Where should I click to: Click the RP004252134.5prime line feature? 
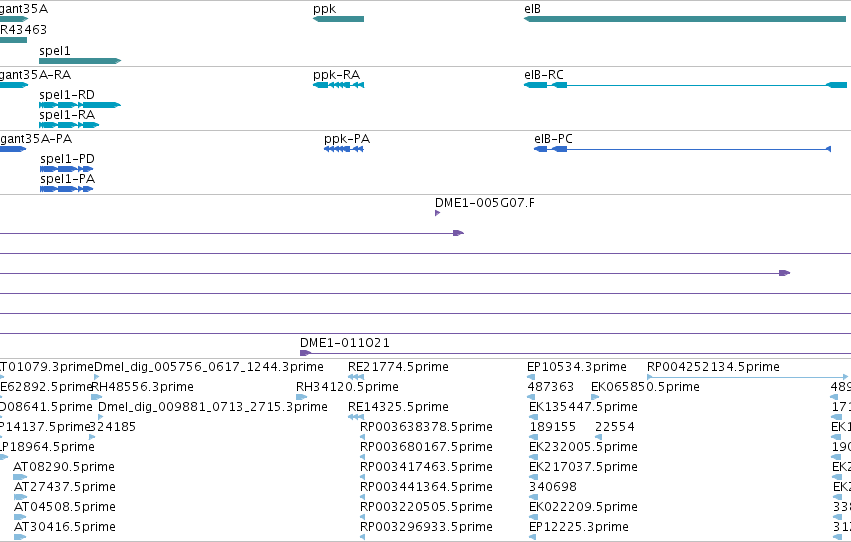[747, 377]
